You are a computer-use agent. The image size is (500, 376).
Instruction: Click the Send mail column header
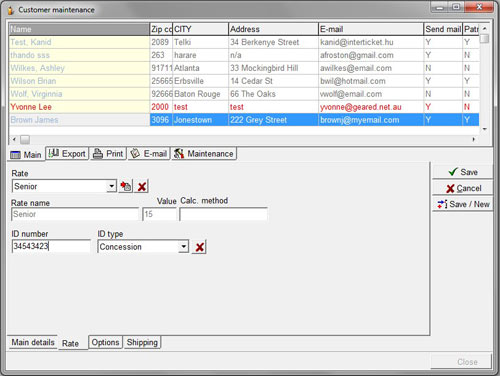click(443, 29)
